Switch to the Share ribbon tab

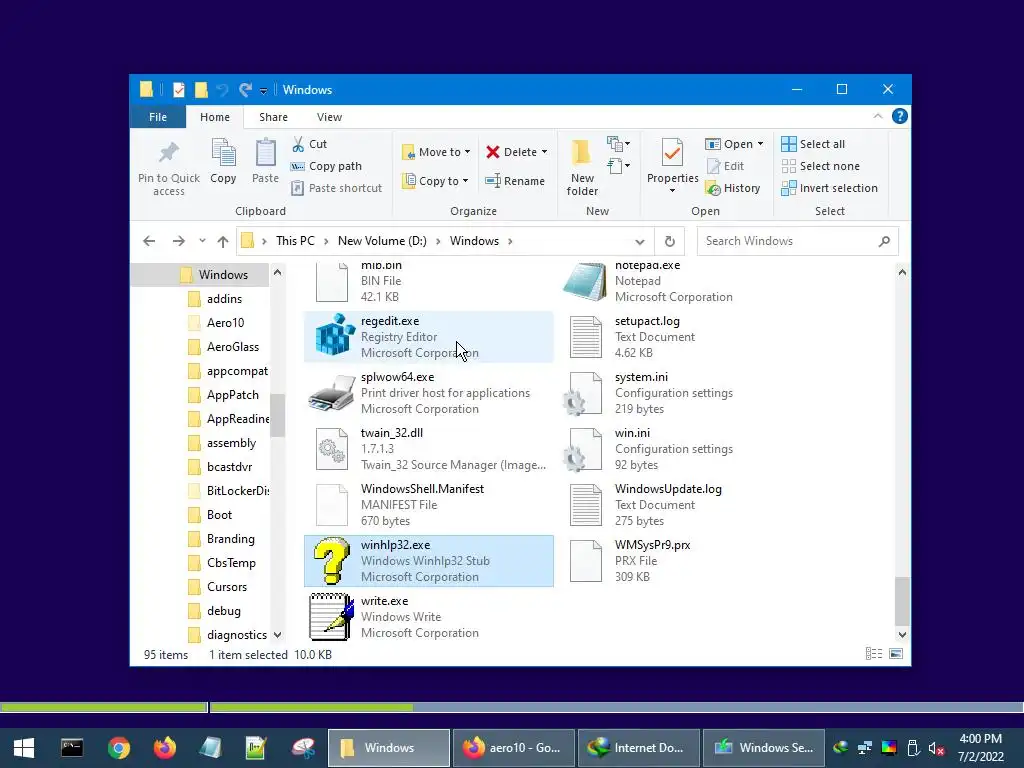[x=273, y=117]
